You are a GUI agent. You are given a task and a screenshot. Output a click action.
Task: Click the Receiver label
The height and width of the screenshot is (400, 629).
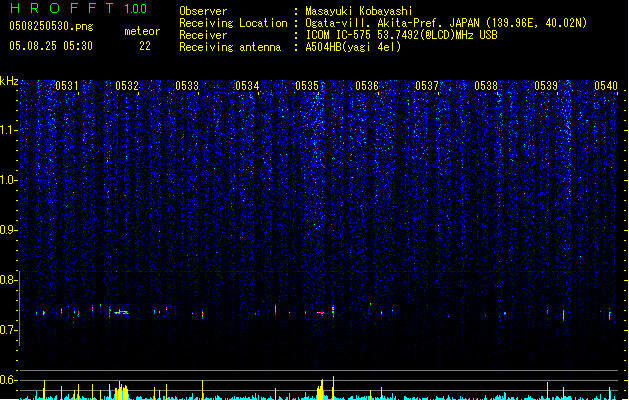coord(203,35)
